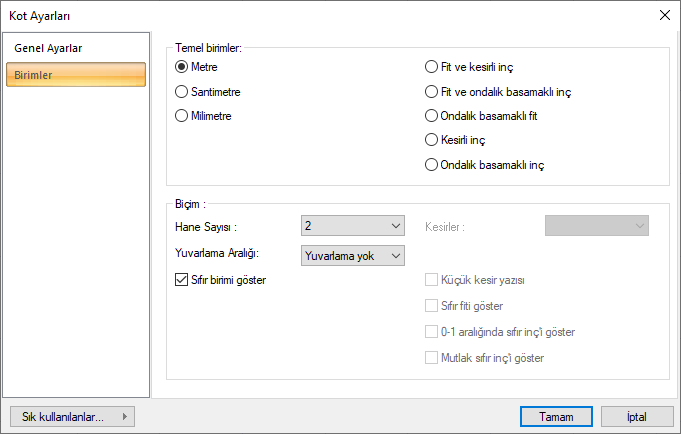This screenshot has height=434, width=681.
Task: Toggle Sıfır fiti göster checkbox
Action: pos(432,306)
